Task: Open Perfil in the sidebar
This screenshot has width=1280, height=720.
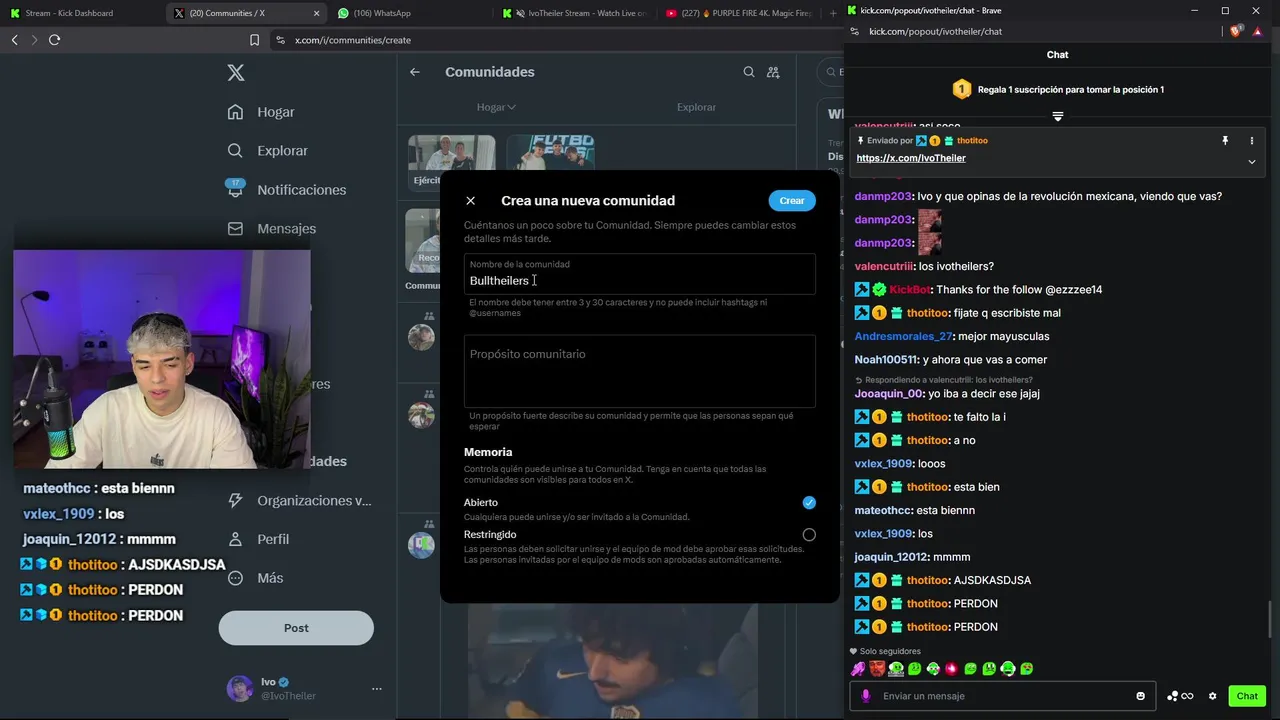Action: [258, 539]
